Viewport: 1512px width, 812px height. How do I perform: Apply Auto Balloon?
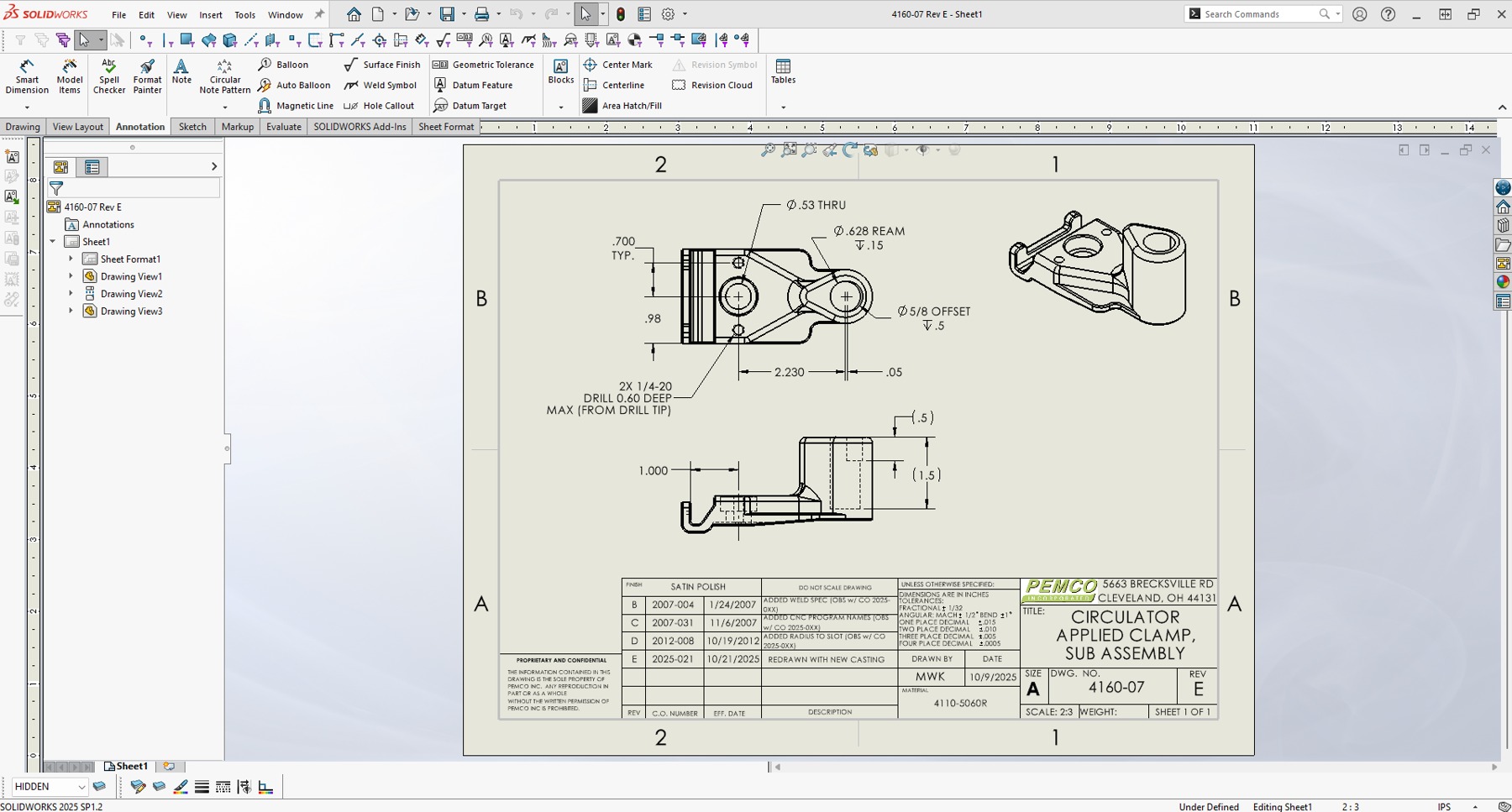click(294, 86)
